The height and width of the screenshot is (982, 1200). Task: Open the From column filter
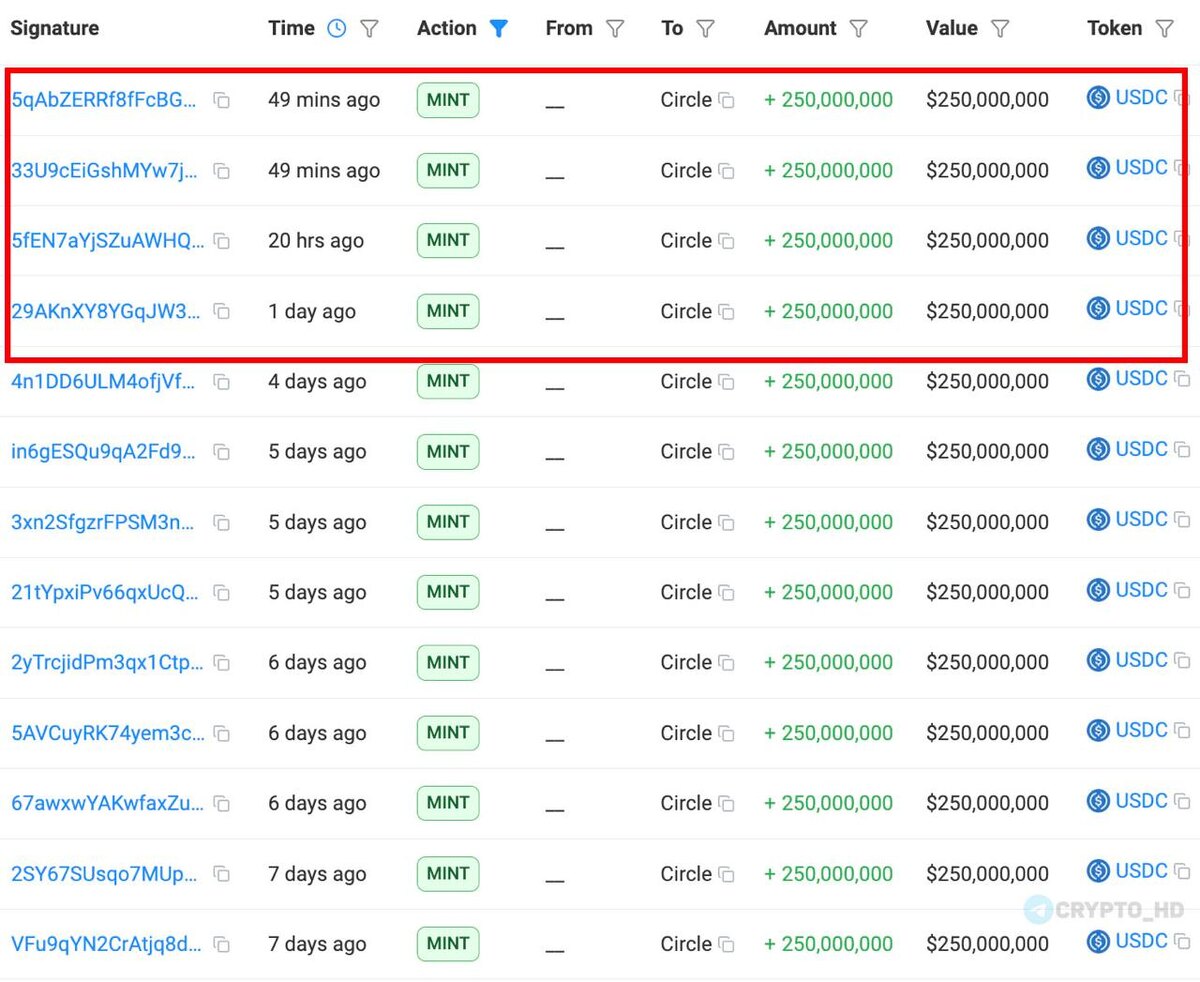615,29
